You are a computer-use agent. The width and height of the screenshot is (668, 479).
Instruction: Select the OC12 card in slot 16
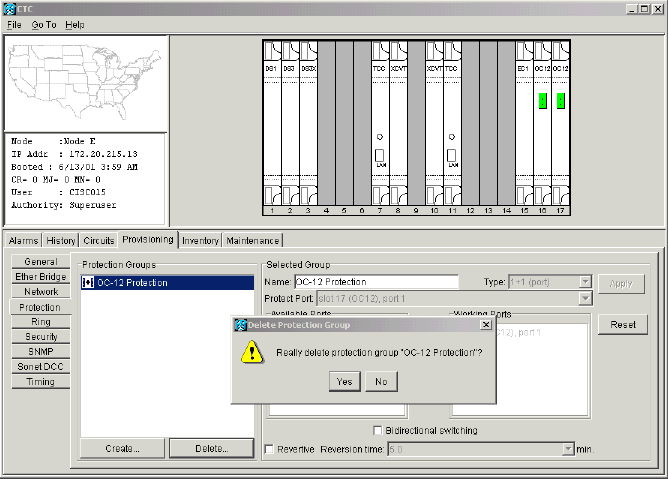(542, 124)
